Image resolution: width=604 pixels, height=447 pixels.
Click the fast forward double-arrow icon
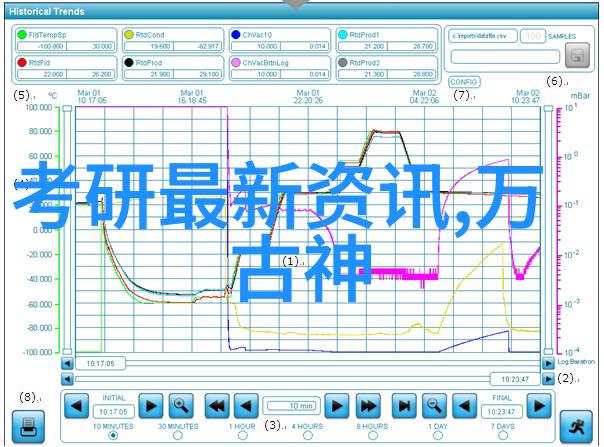click(368, 406)
